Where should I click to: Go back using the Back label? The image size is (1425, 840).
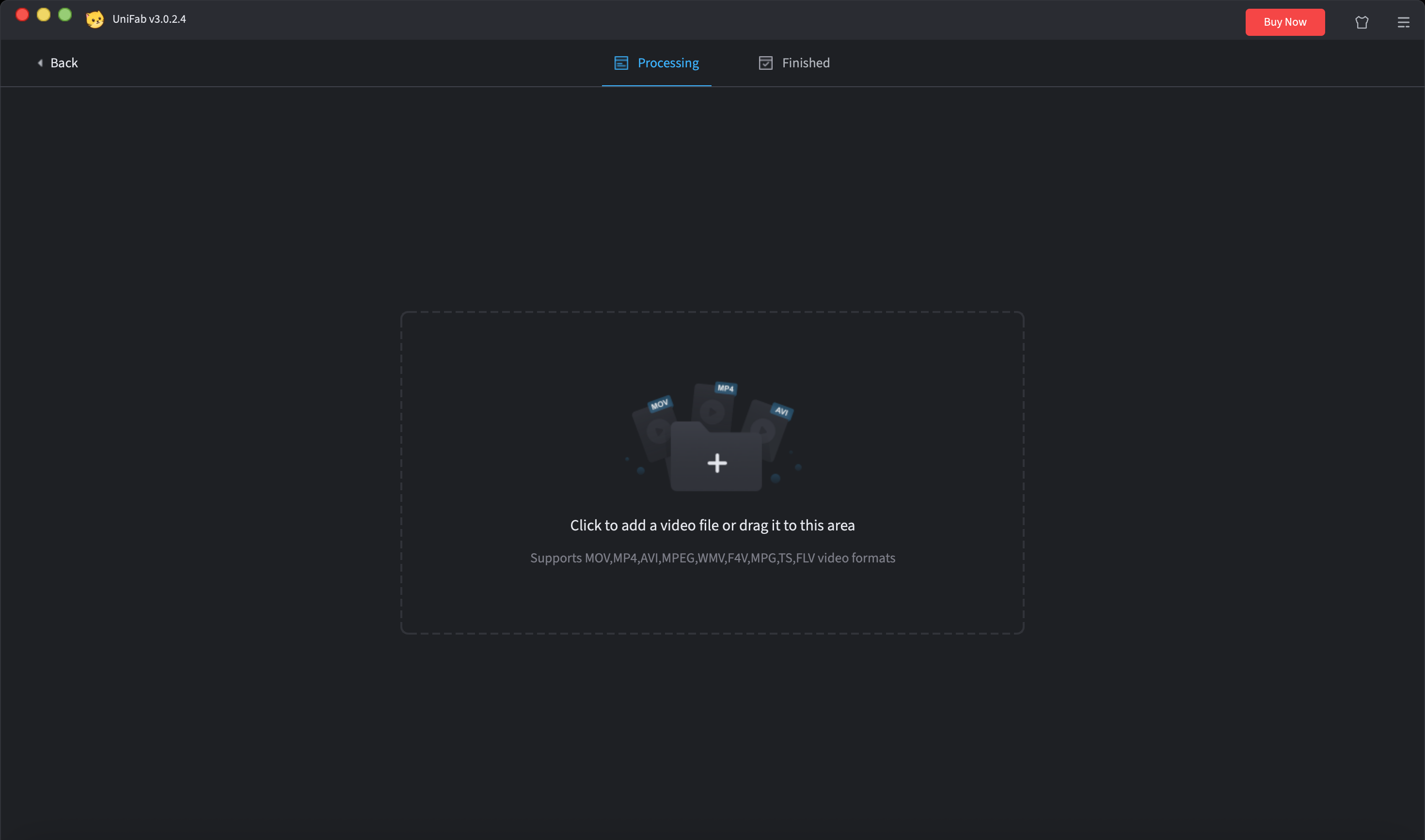coord(64,63)
